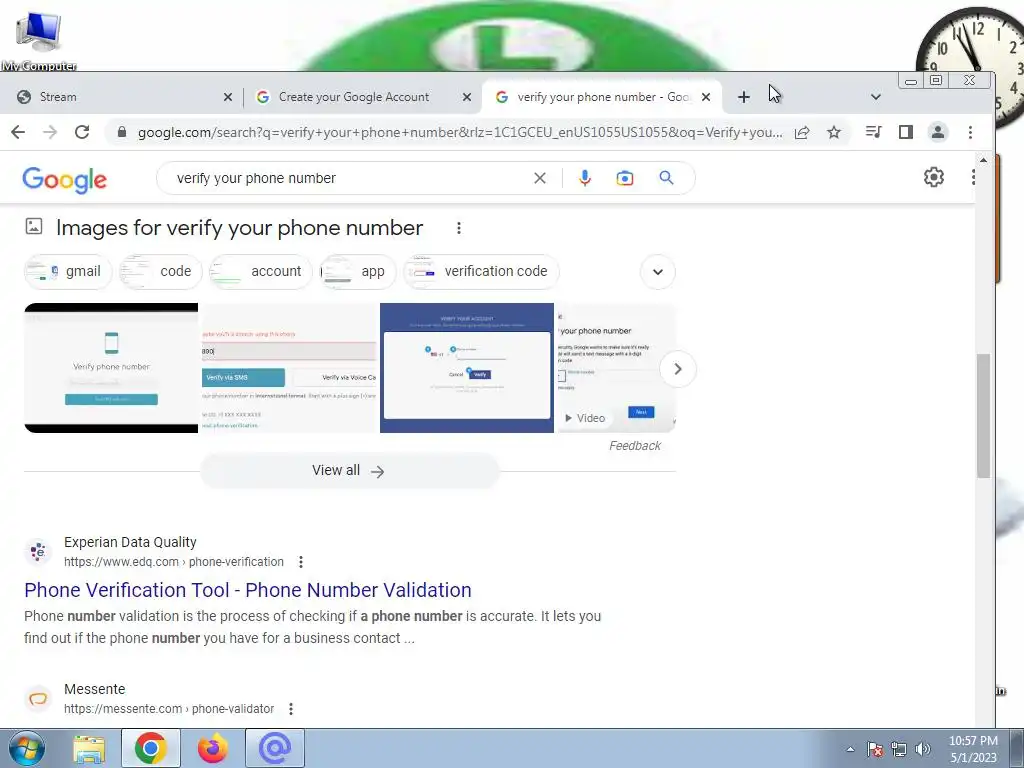This screenshot has width=1024, height=768.
Task: Open options for Images section
Action: click(459, 228)
